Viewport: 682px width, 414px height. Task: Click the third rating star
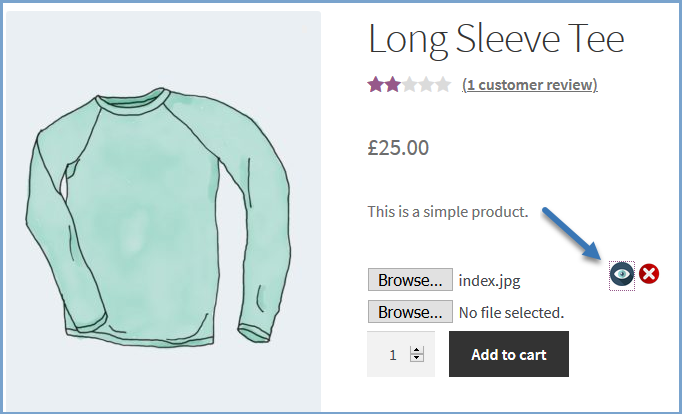pyautogui.click(x=410, y=85)
